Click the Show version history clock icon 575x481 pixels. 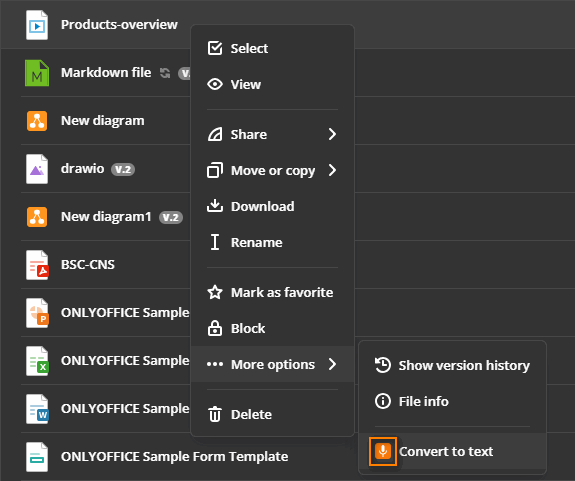382,365
